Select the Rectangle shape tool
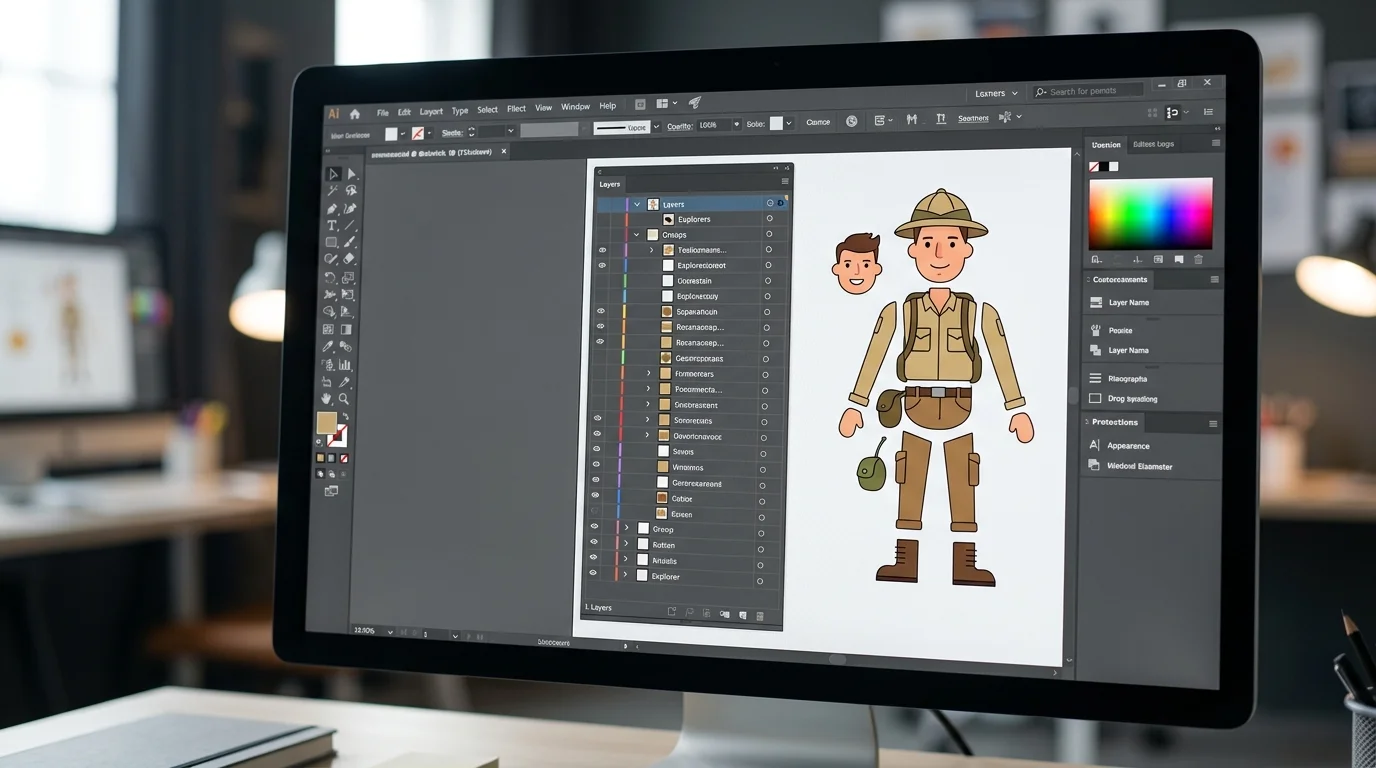The width and height of the screenshot is (1376, 768). pyautogui.click(x=331, y=242)
